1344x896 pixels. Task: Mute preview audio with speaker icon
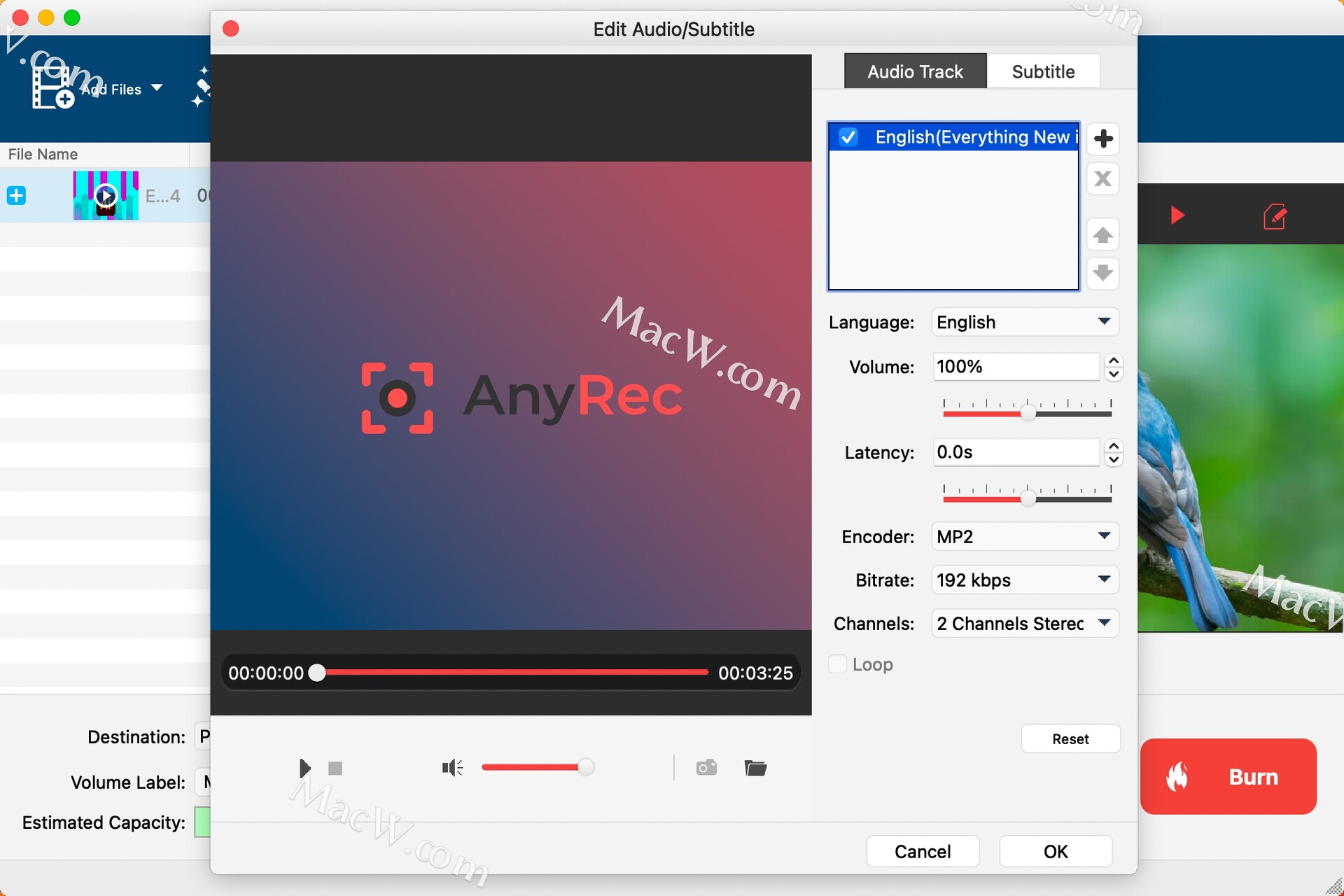coord(452,768)
